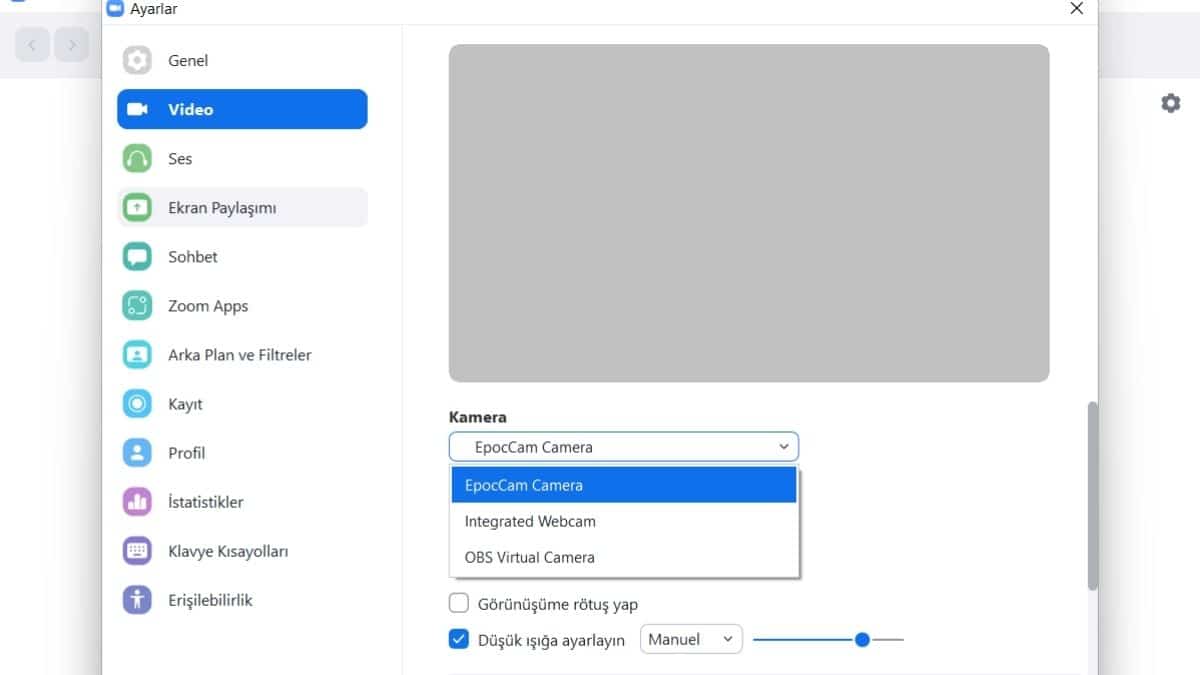Open the Profil tab
Screen dimensions: 1200x675
[242, 452]
